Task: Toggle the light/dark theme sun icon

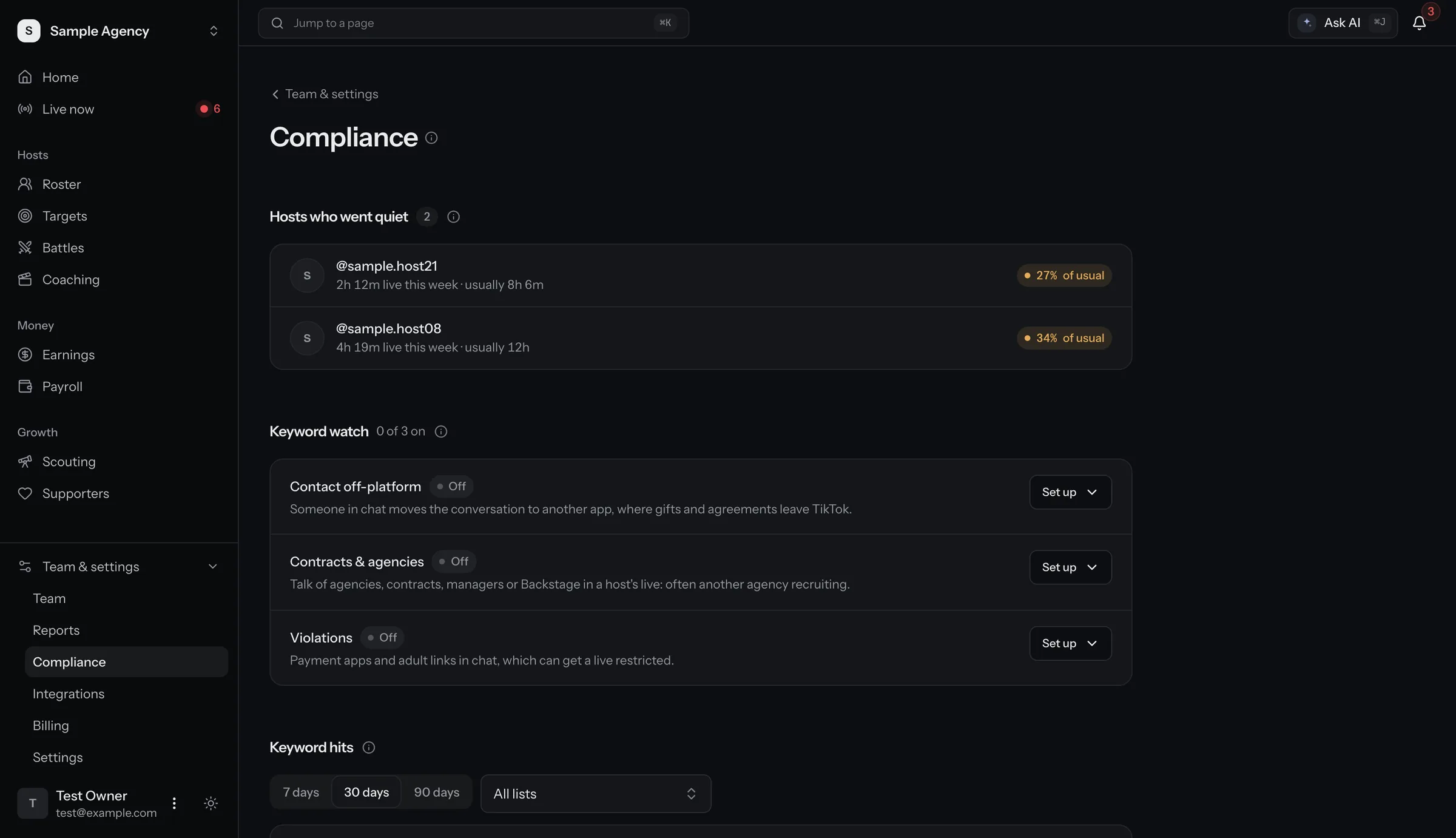Action: coord(211,803)
